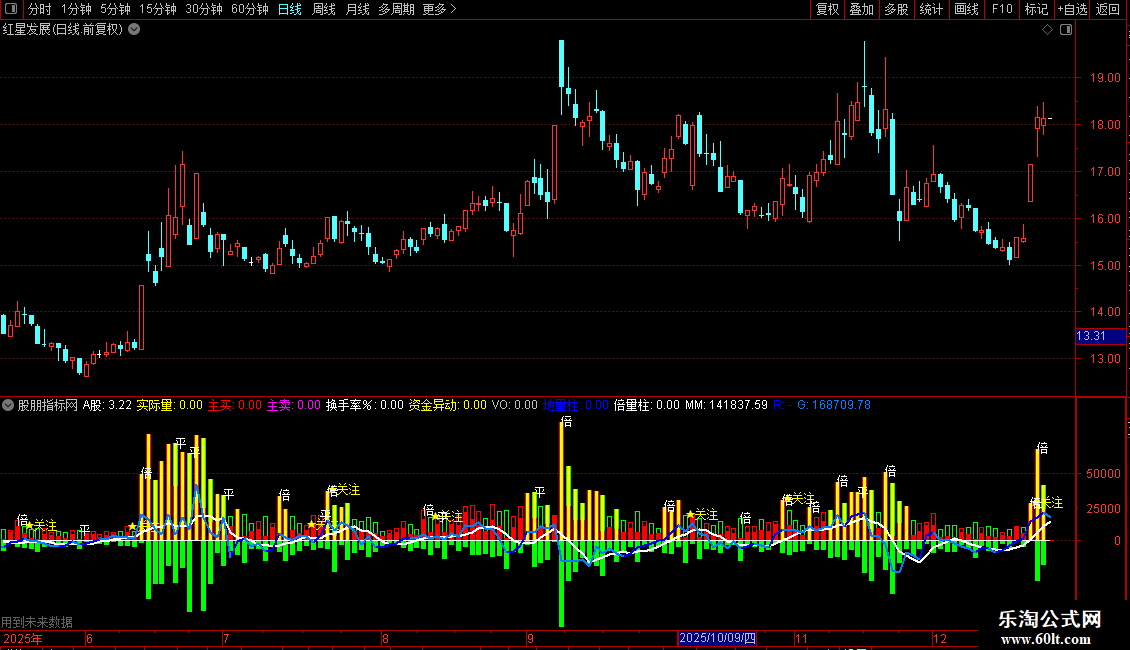
Task: Click the 主买: 0.00 readout
Action: [x=235, y=405]
